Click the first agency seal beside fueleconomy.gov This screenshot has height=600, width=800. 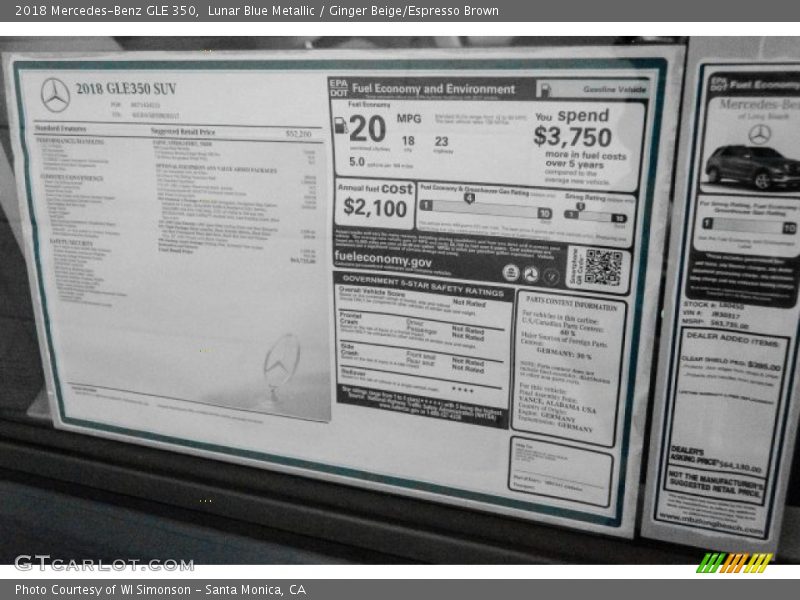pos(511,272)
